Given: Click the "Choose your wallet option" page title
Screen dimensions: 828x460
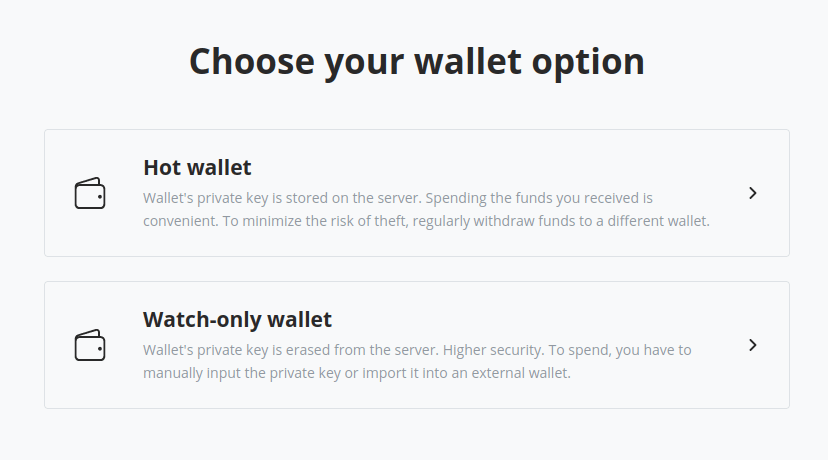Looking at the screenshot, I should 416,62.
